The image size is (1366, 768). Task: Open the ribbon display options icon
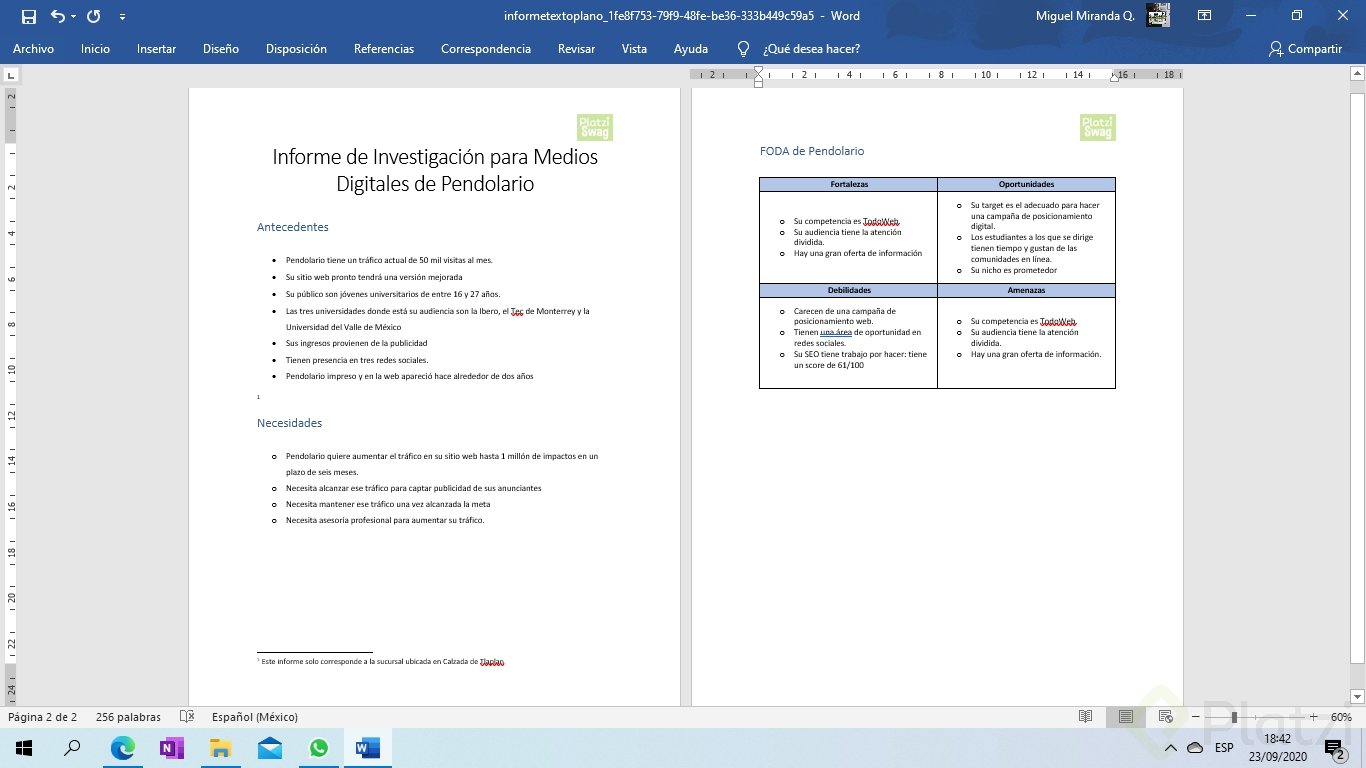click(1205, 16)
